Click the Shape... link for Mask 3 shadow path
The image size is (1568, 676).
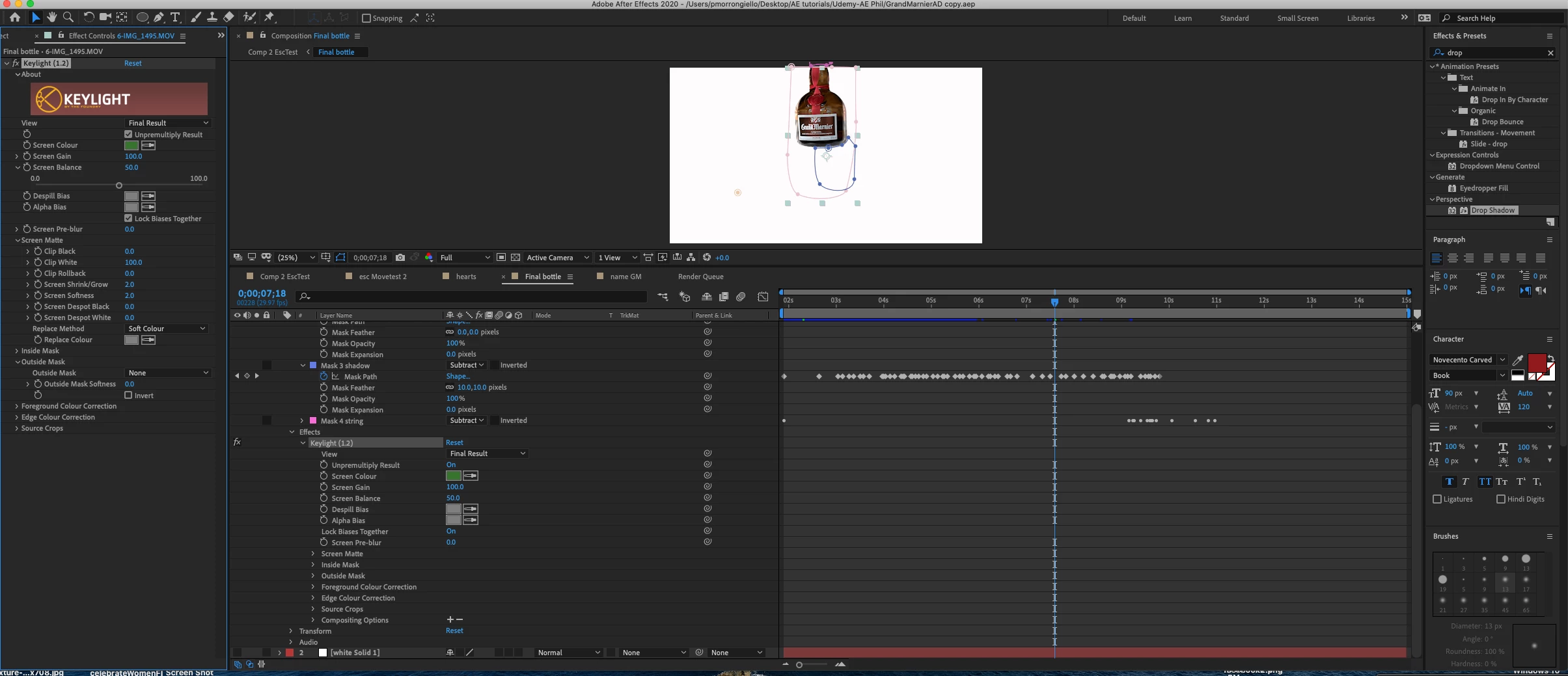[x=458, y=376]
